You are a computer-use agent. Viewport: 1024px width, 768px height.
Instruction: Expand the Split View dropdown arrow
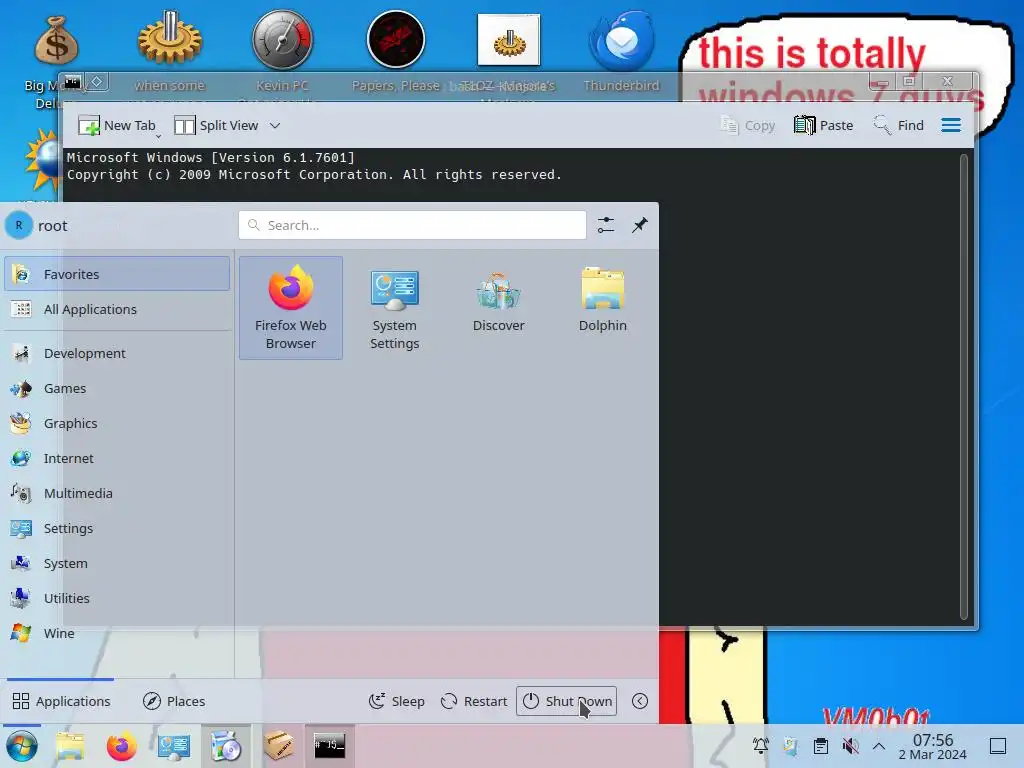[x=275, y=125]
